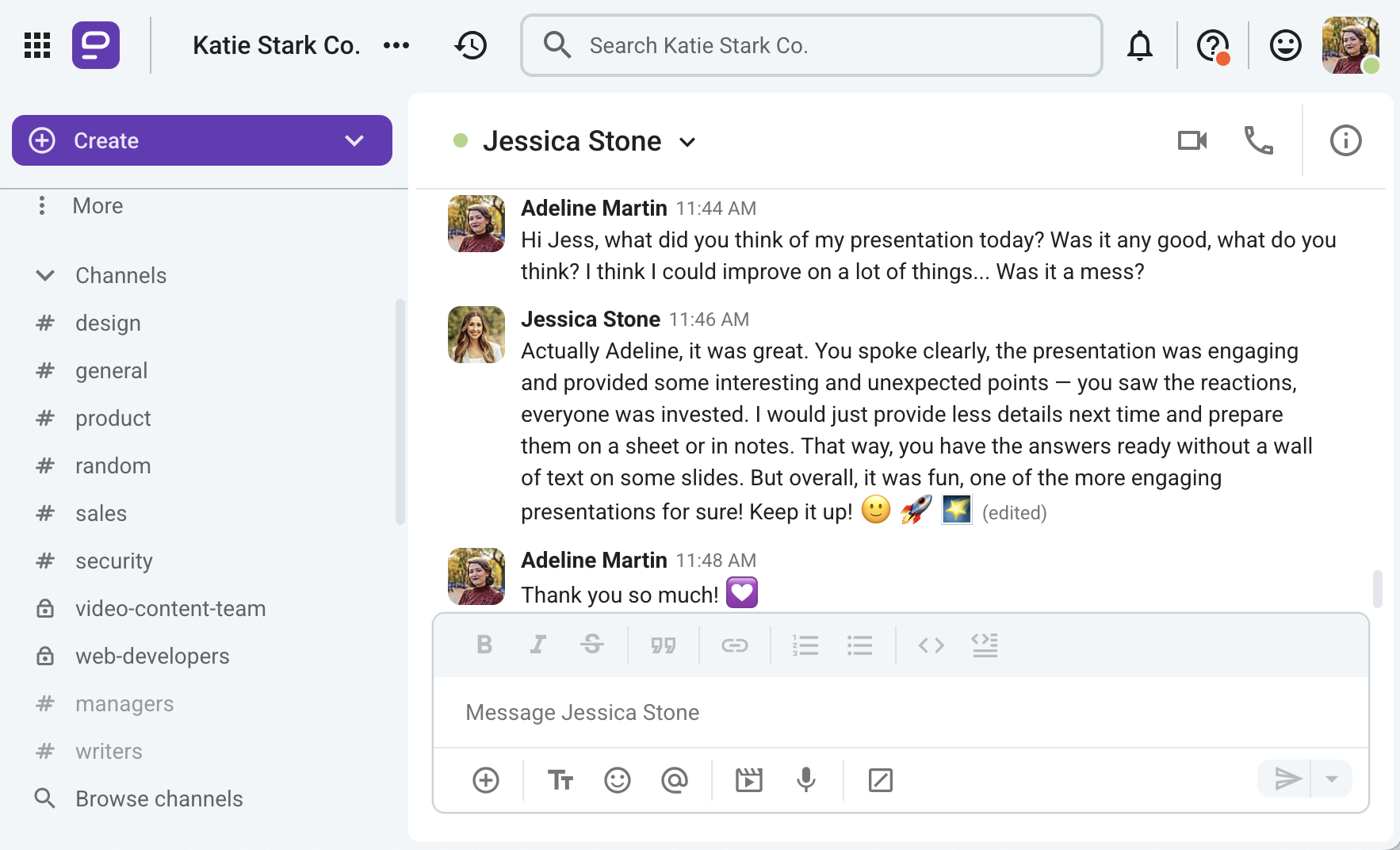Open notifications via the bell icon
Screen dimensions: 1400x850
[x=1139, y=45]
